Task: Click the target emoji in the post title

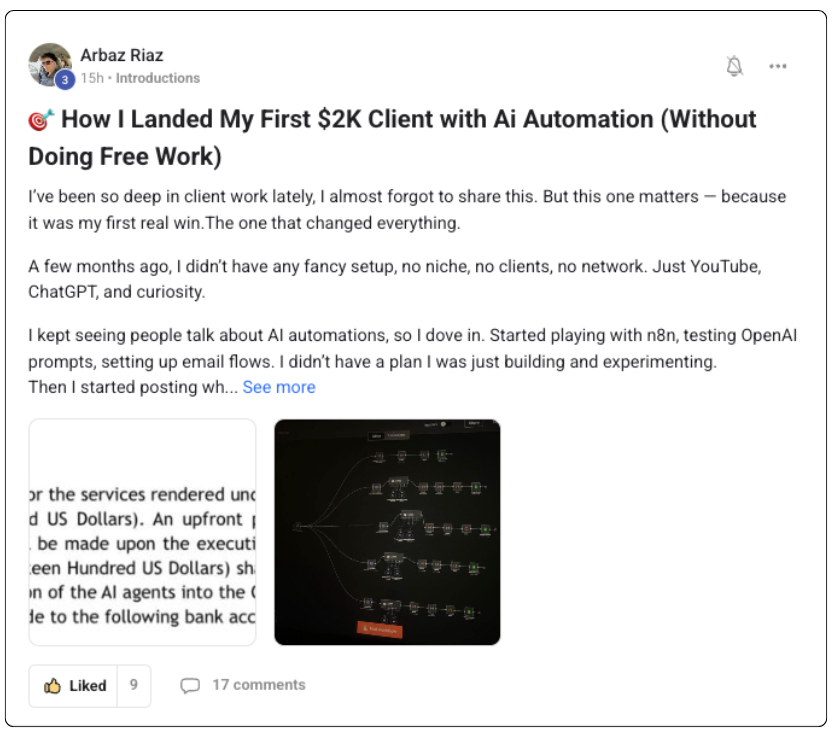Action: (x=41, y=121)
